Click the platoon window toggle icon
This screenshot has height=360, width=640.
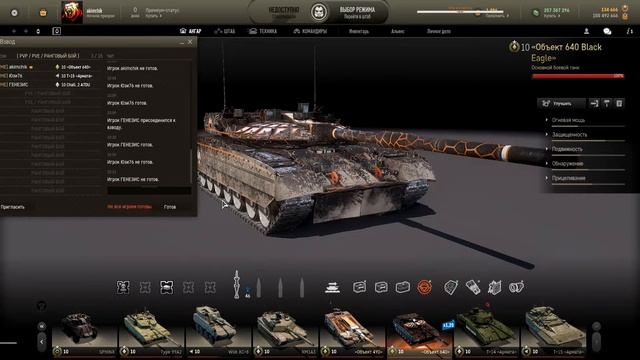56,31
